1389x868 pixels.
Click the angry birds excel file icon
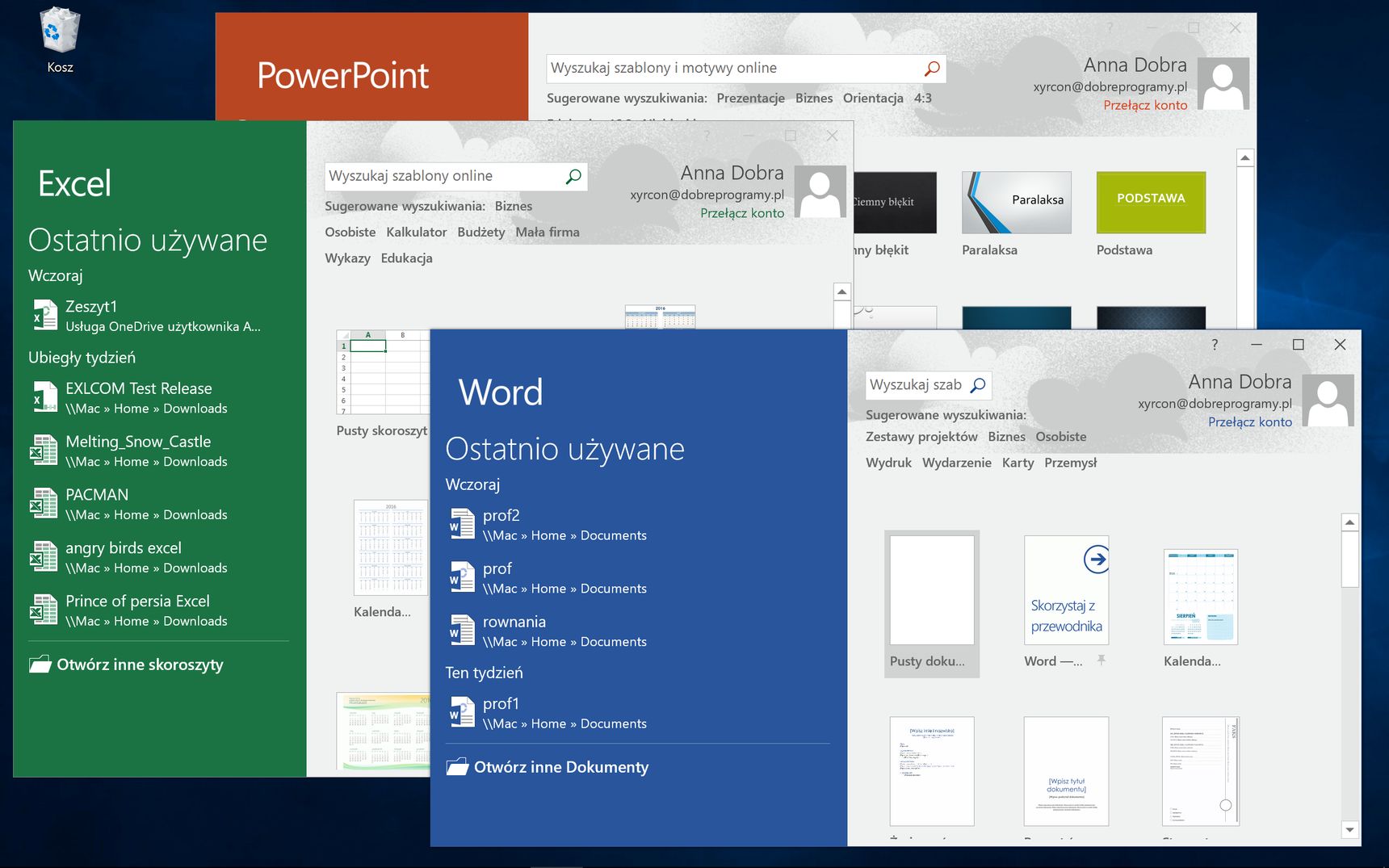pos(44,557)
